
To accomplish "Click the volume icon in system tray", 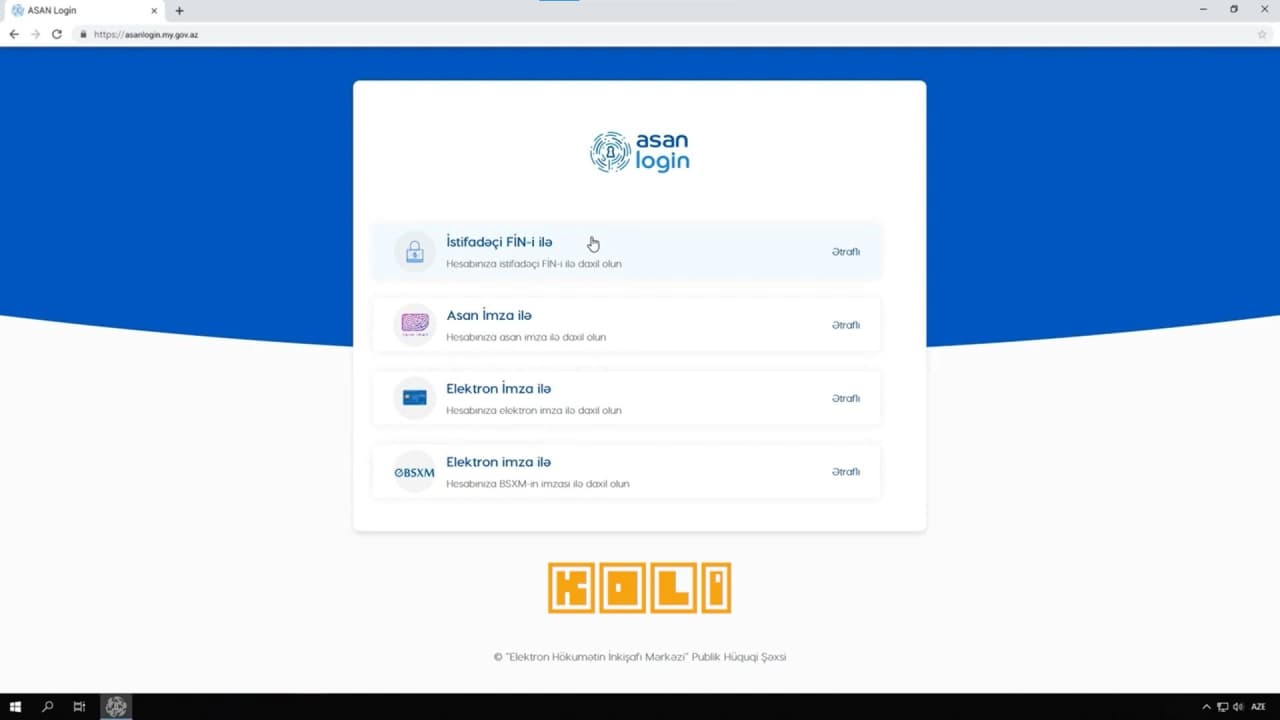I will 1238,707.
